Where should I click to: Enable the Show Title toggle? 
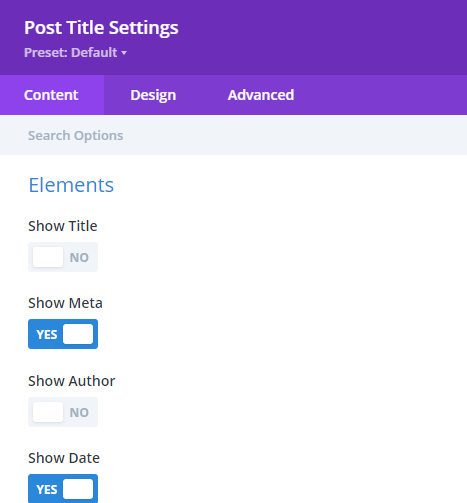click(x=63, y=257)
